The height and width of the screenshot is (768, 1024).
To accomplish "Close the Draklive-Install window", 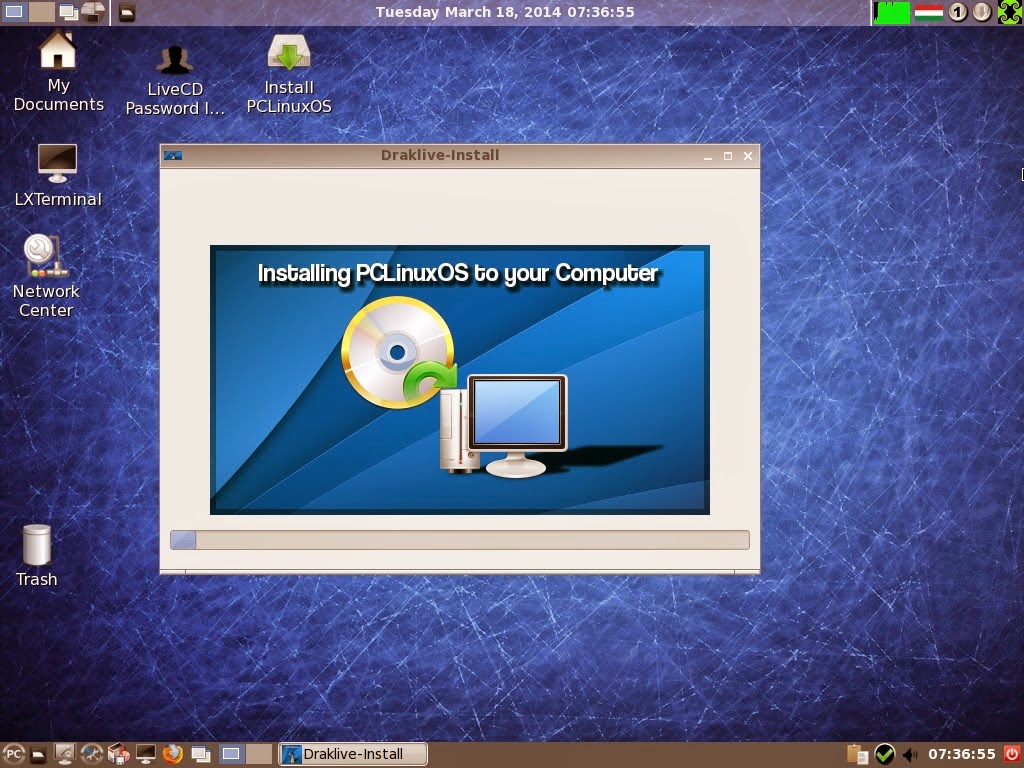I will [x=748, y=156].
